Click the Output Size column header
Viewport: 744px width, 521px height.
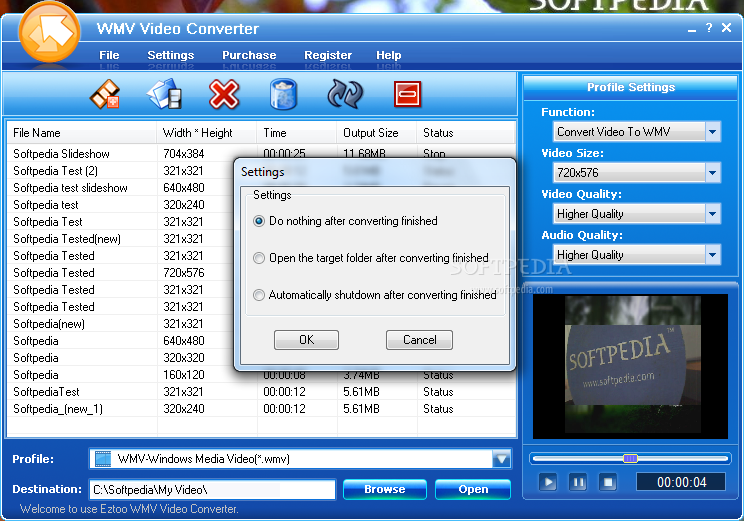[377, 133]
